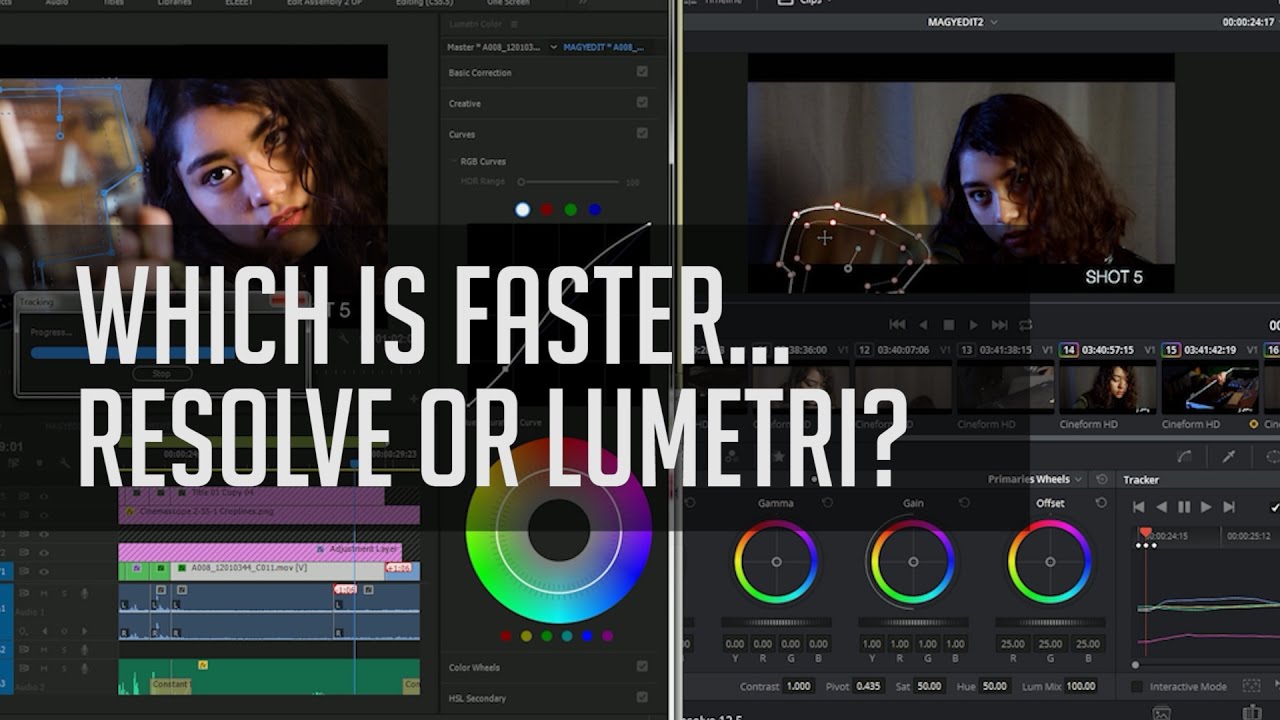Enable the Interactive Mode checkbox

tap(1137, 687)
